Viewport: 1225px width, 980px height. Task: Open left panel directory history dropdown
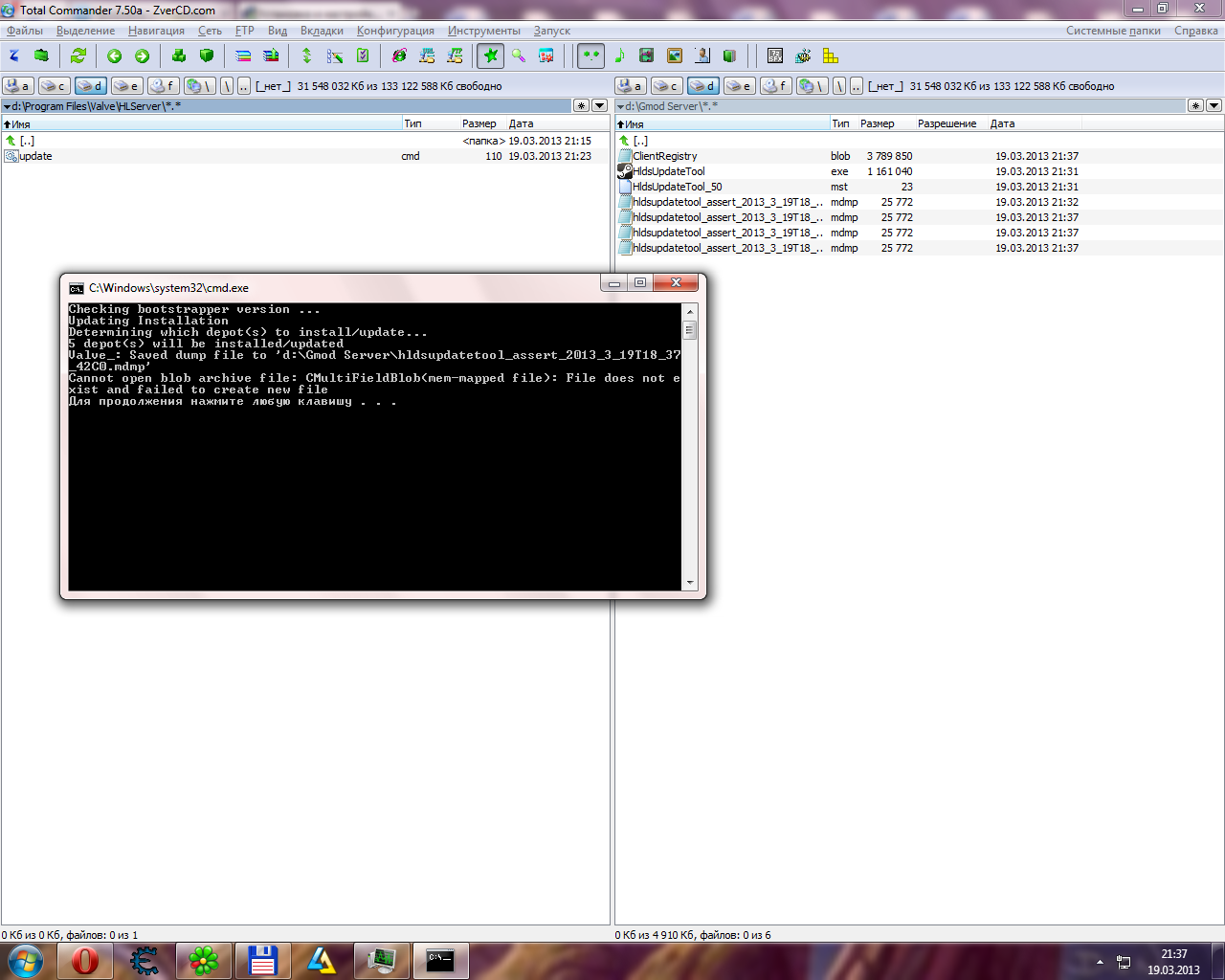600,105
